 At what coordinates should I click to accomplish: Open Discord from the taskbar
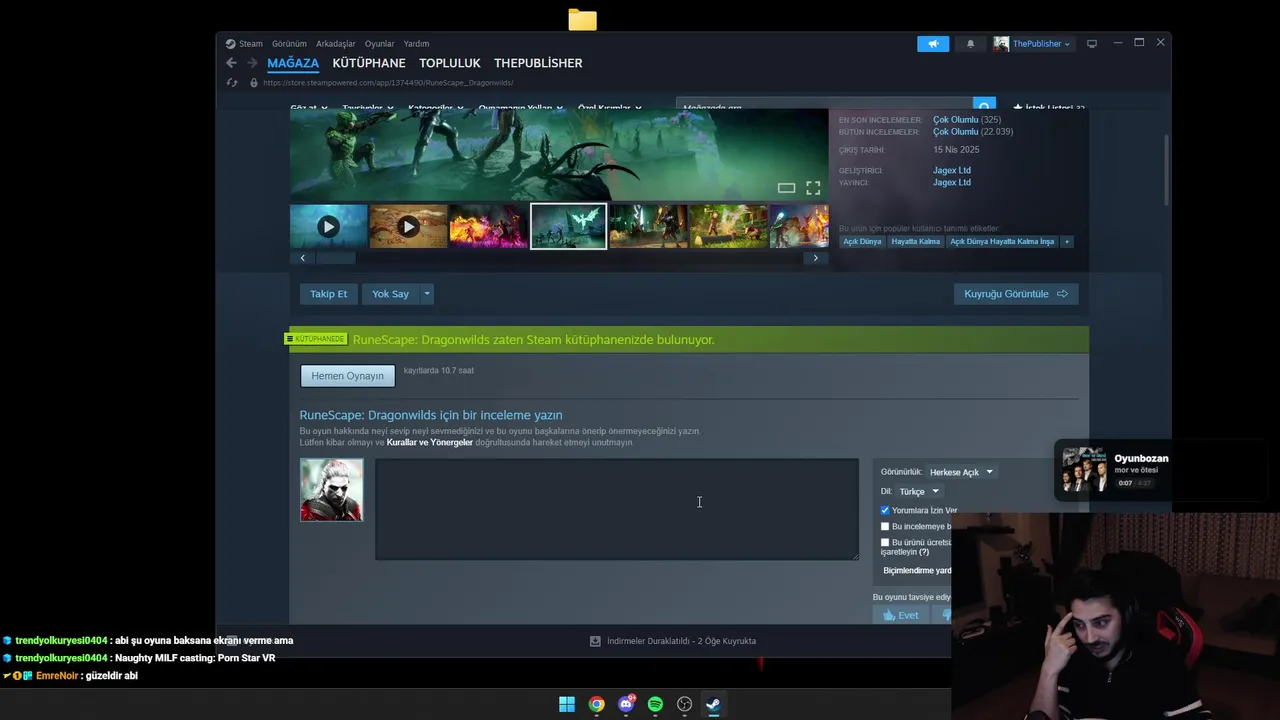click(626, 704)
